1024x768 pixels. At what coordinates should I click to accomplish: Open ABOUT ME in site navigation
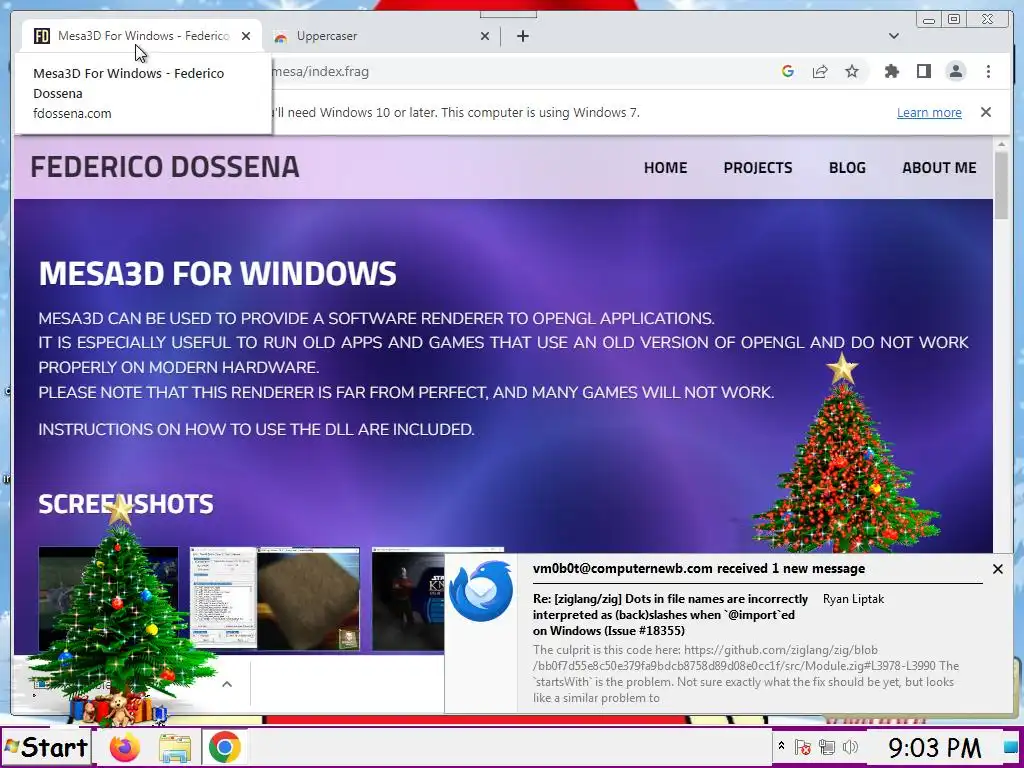pyautogui.click(x=939, y=168)
